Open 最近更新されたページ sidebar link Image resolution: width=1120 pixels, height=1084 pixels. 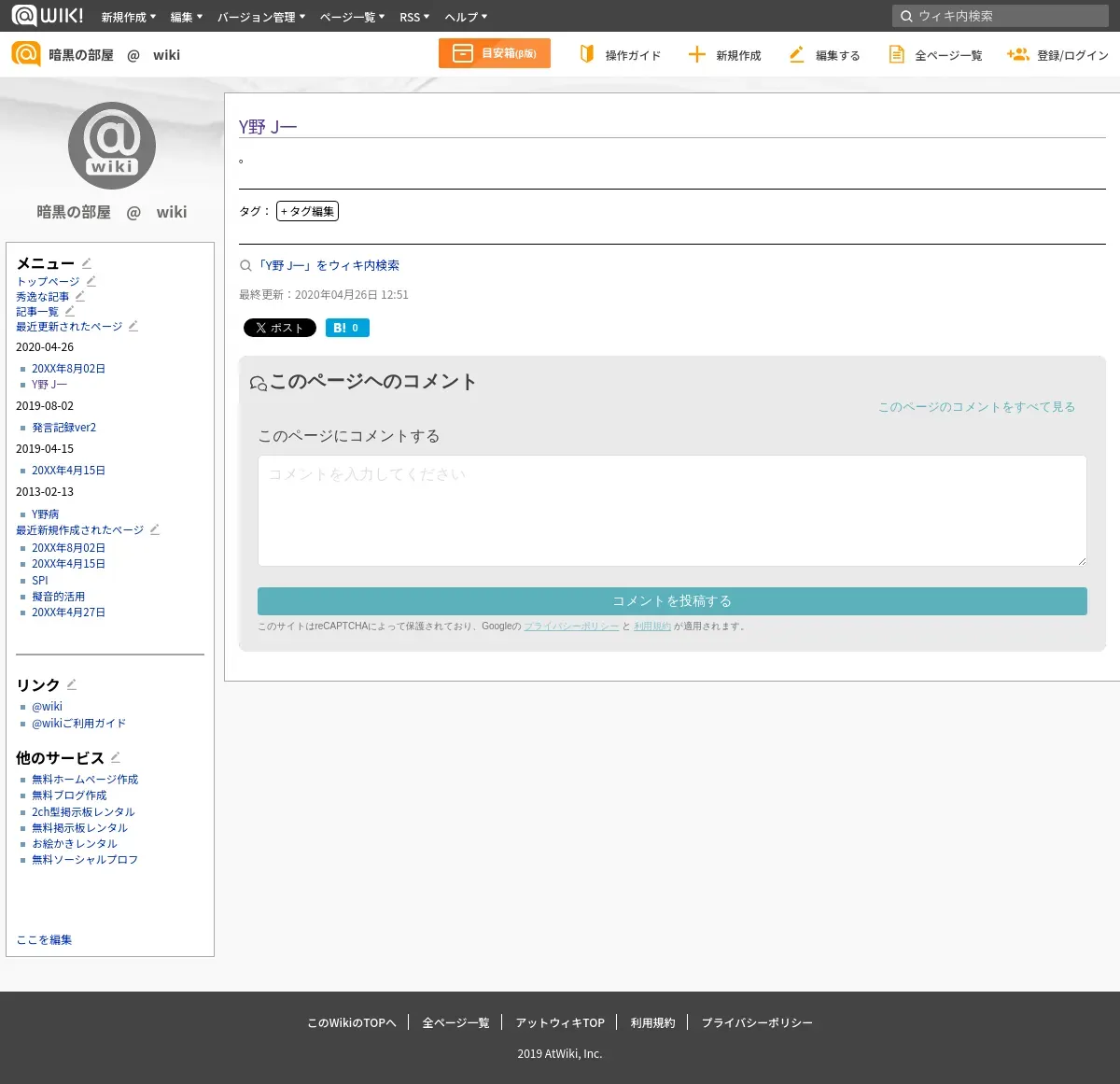coord(69,327)
